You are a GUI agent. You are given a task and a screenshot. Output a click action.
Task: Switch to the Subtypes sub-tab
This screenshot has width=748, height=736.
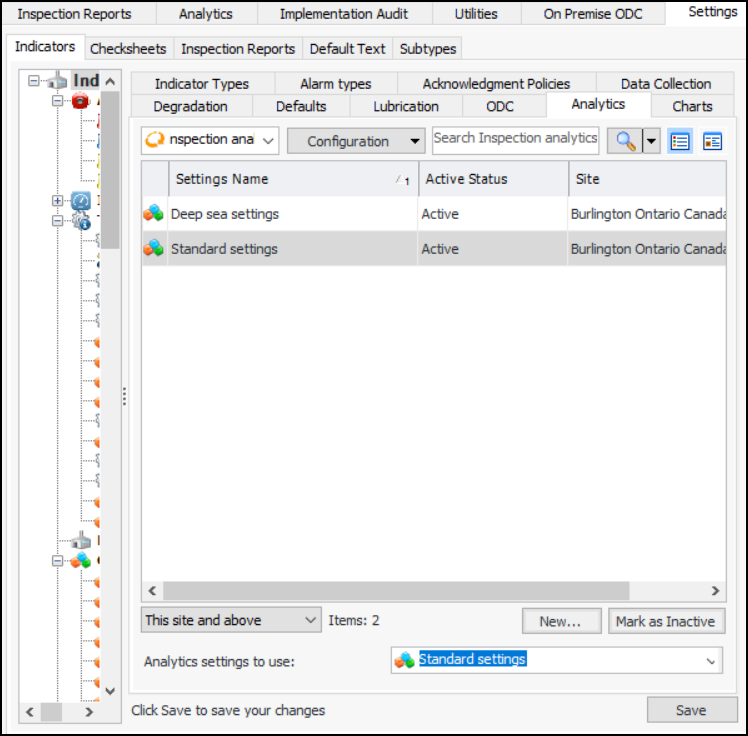coord(428,49)
